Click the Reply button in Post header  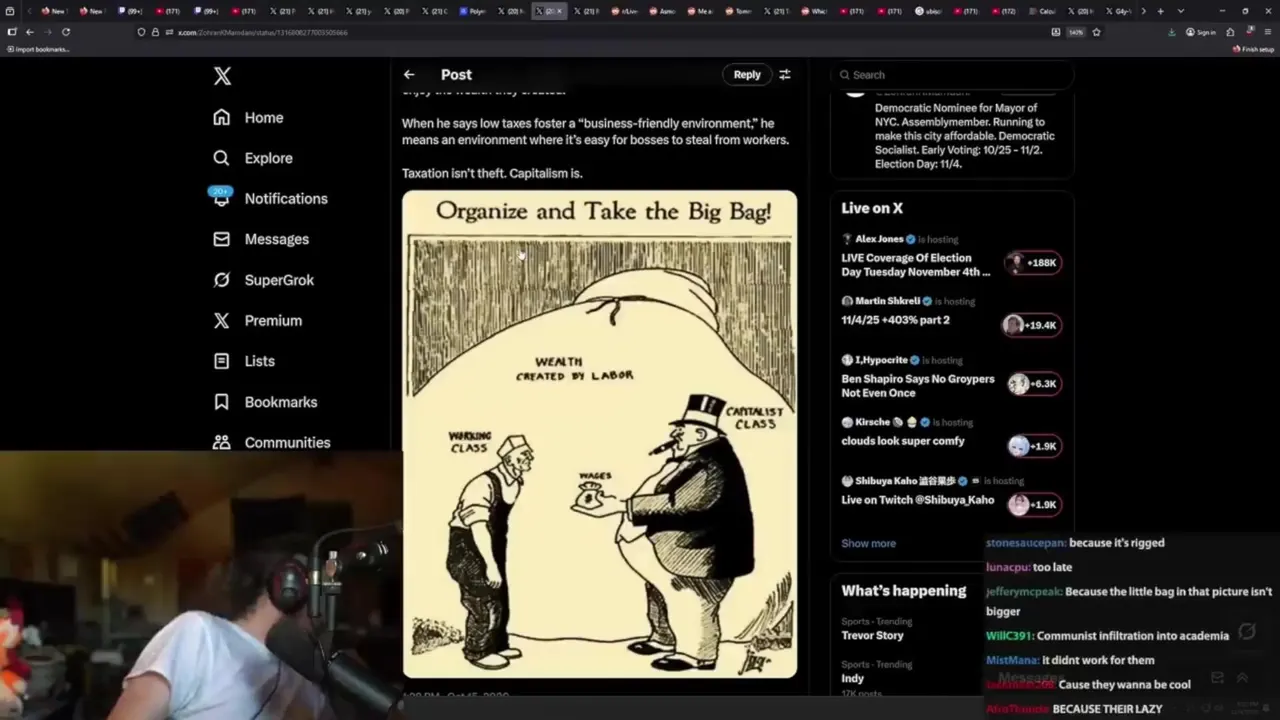point(747,74)
